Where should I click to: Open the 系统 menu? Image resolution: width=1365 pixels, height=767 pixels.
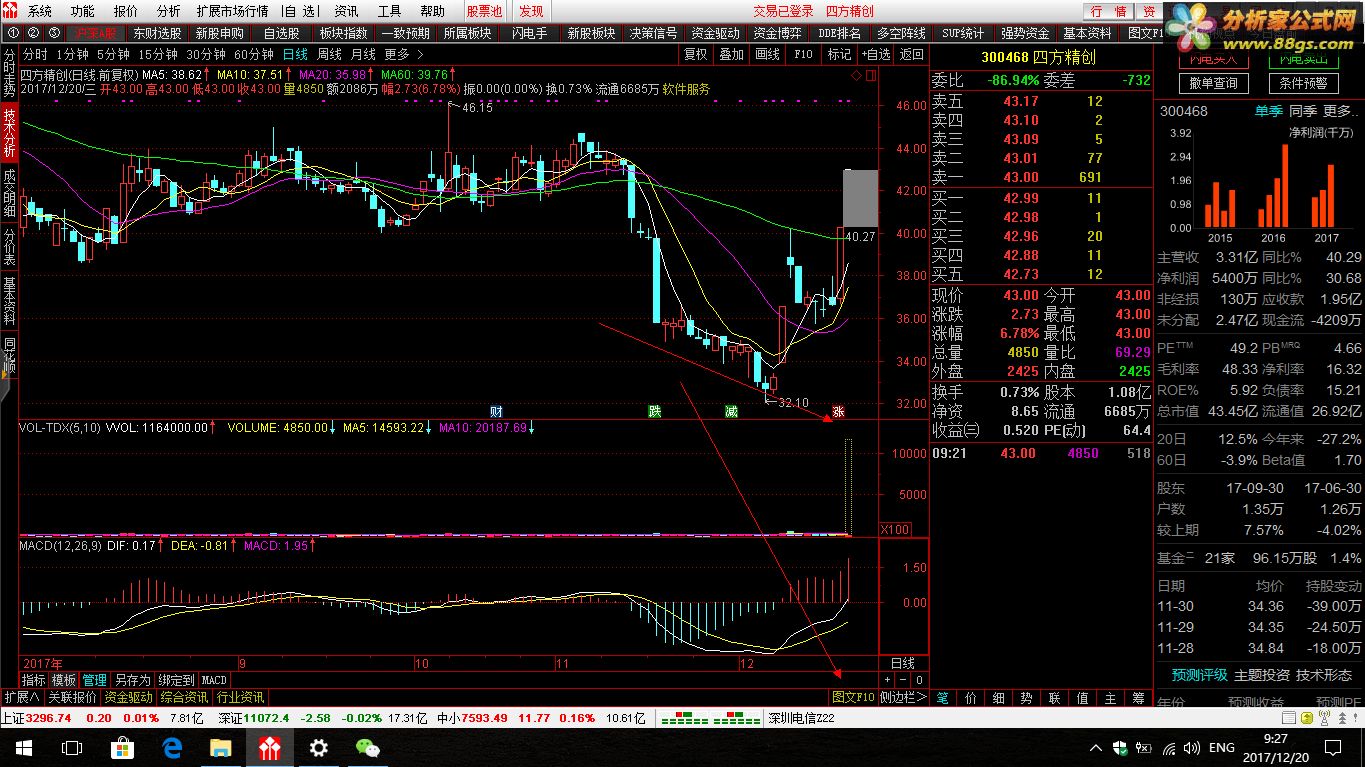pyautogui.click(x=39, y=12)
